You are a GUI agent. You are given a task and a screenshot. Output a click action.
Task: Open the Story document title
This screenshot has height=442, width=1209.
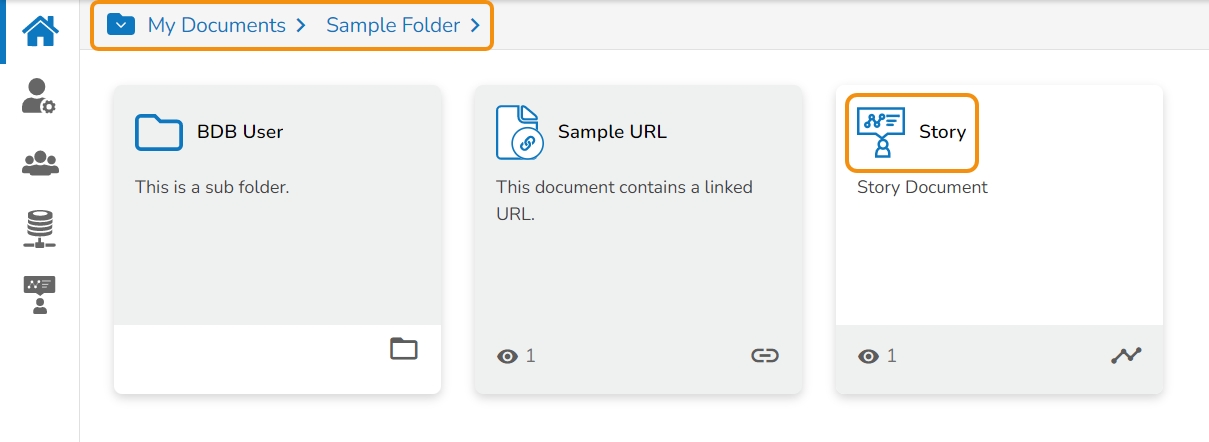942,132
